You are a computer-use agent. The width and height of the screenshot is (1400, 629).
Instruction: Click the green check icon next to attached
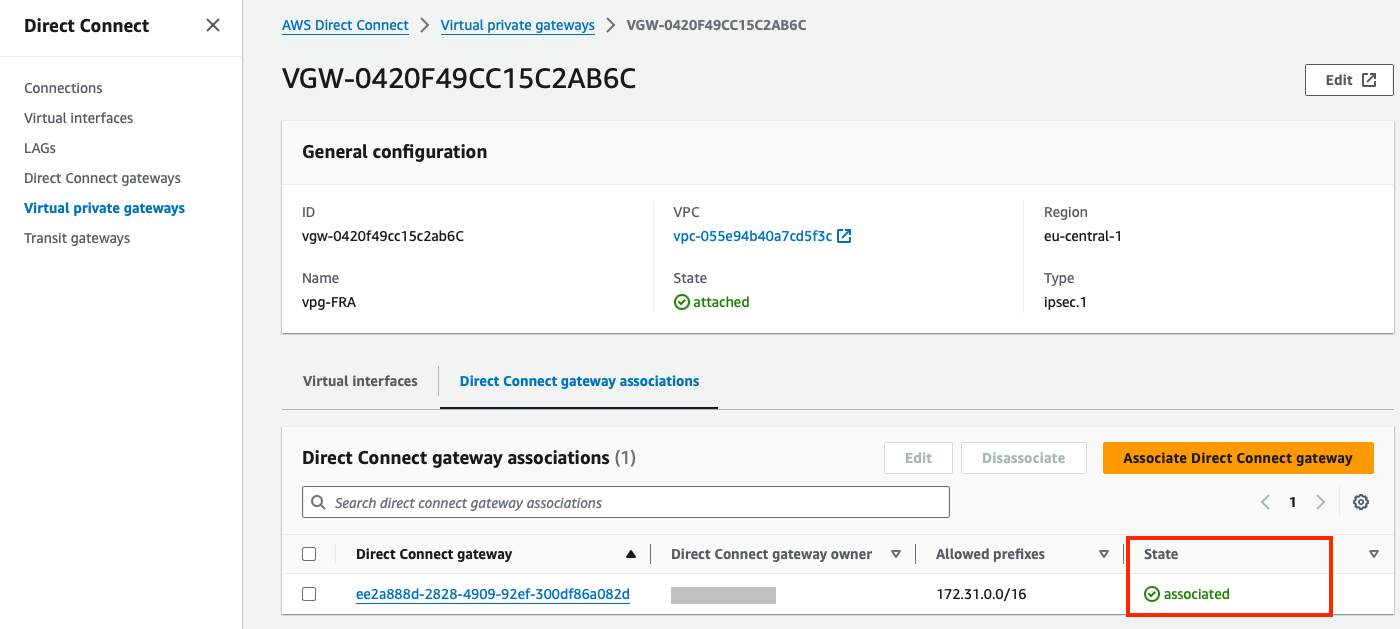click(x=682, y=302)
